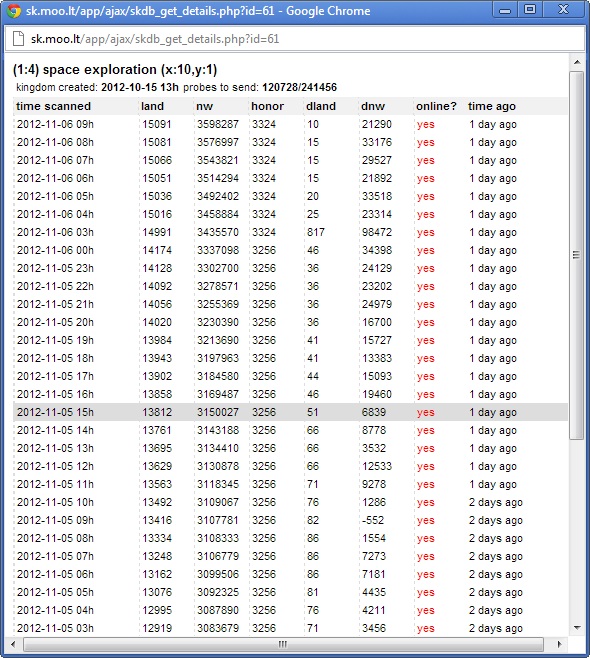Click the 'online?' column header
This screenshot has width=590, height=658.
point(436,106)
